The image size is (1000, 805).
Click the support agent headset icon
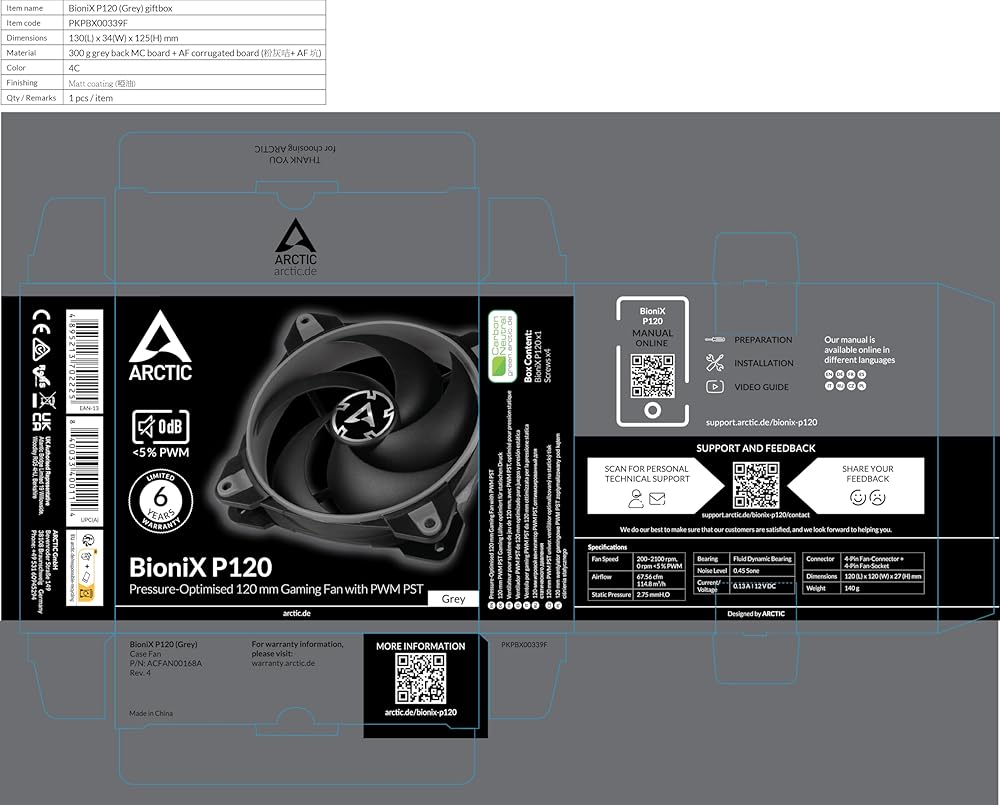636,497
